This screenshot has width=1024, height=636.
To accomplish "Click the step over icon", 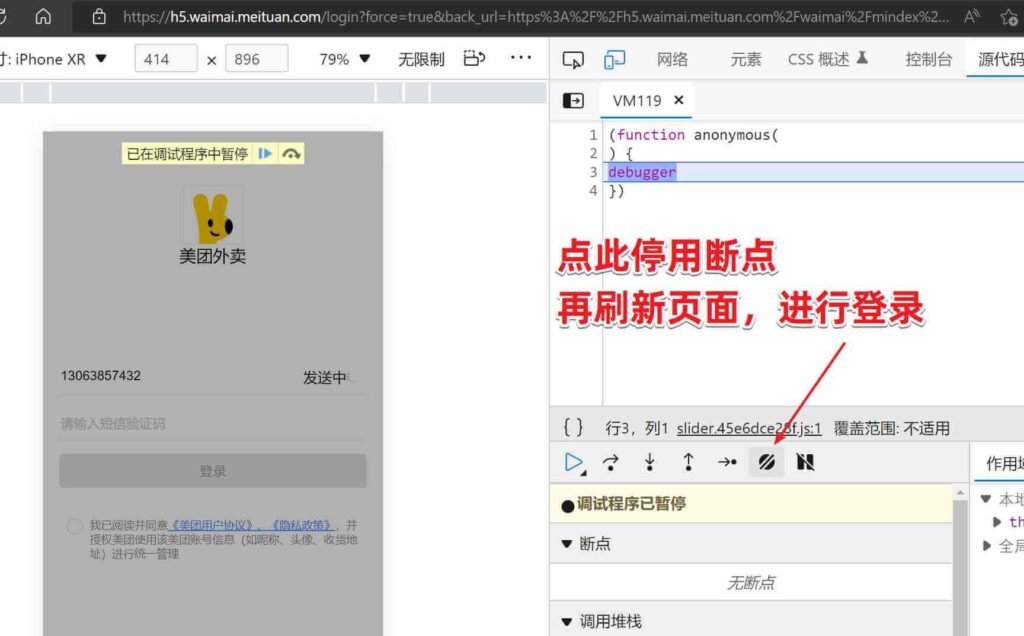I will [x=611, y=462].
